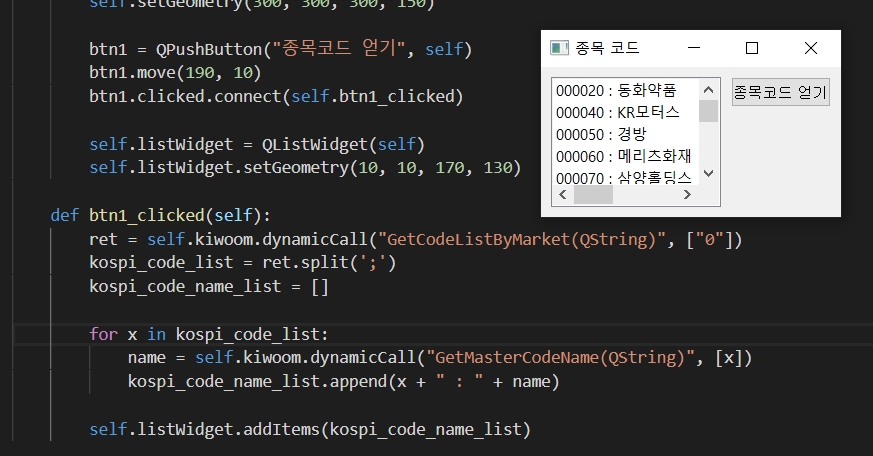
Task: Click code line 'for x in kospi_code_list:'
Action: [x=209, y=334]
